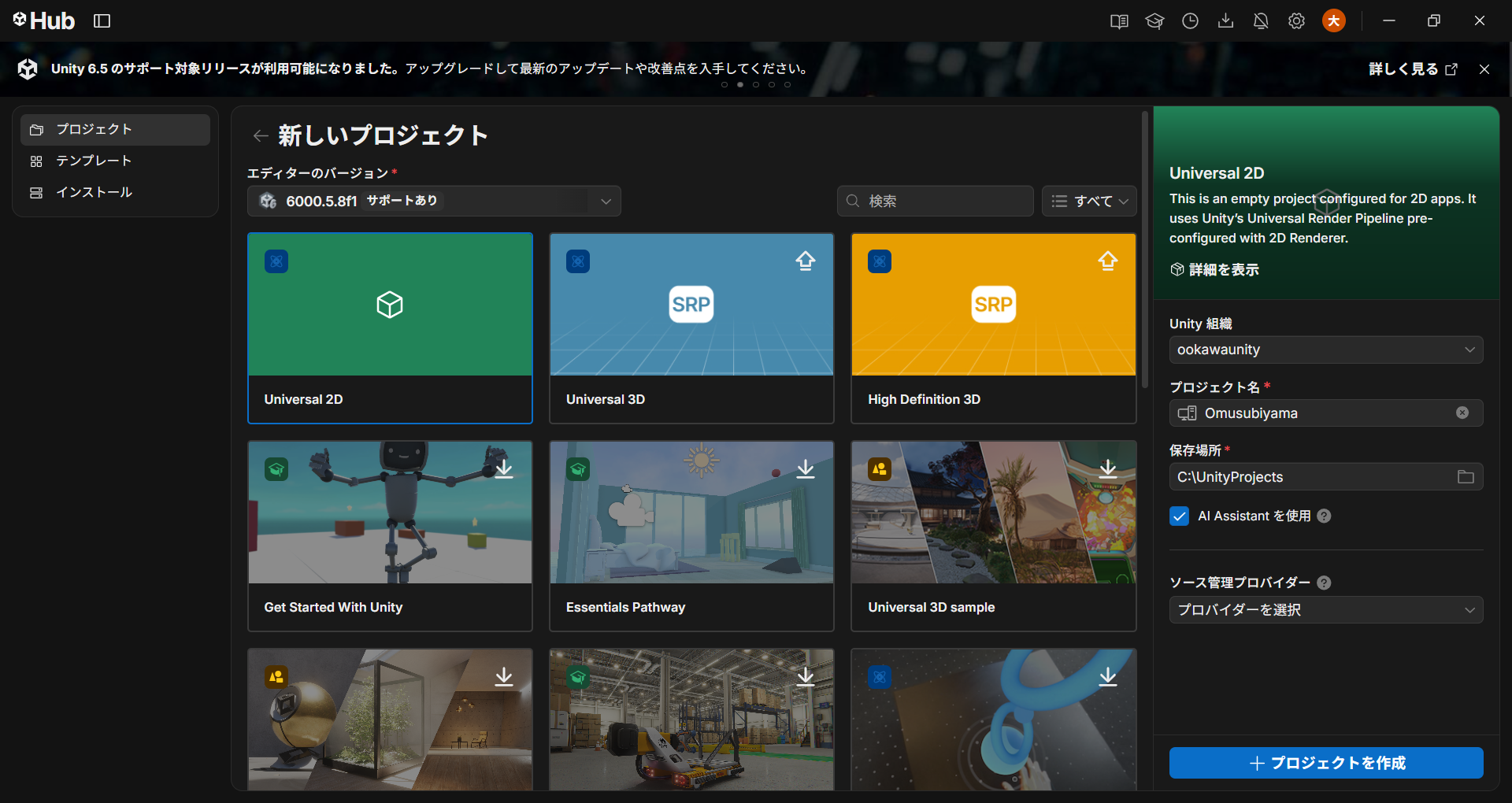This screenshot has width=1512, height=803.
Task: Open 詳しく見る link in banner
Action: 1413,69
